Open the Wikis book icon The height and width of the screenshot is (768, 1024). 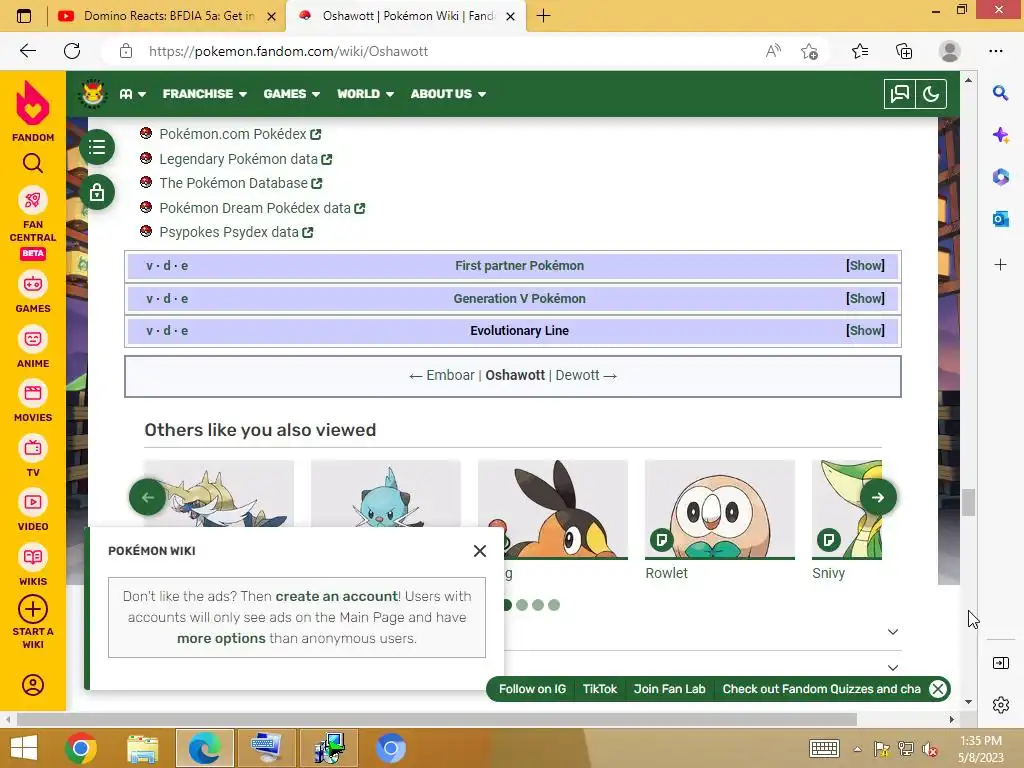click(x=33, y=557)
